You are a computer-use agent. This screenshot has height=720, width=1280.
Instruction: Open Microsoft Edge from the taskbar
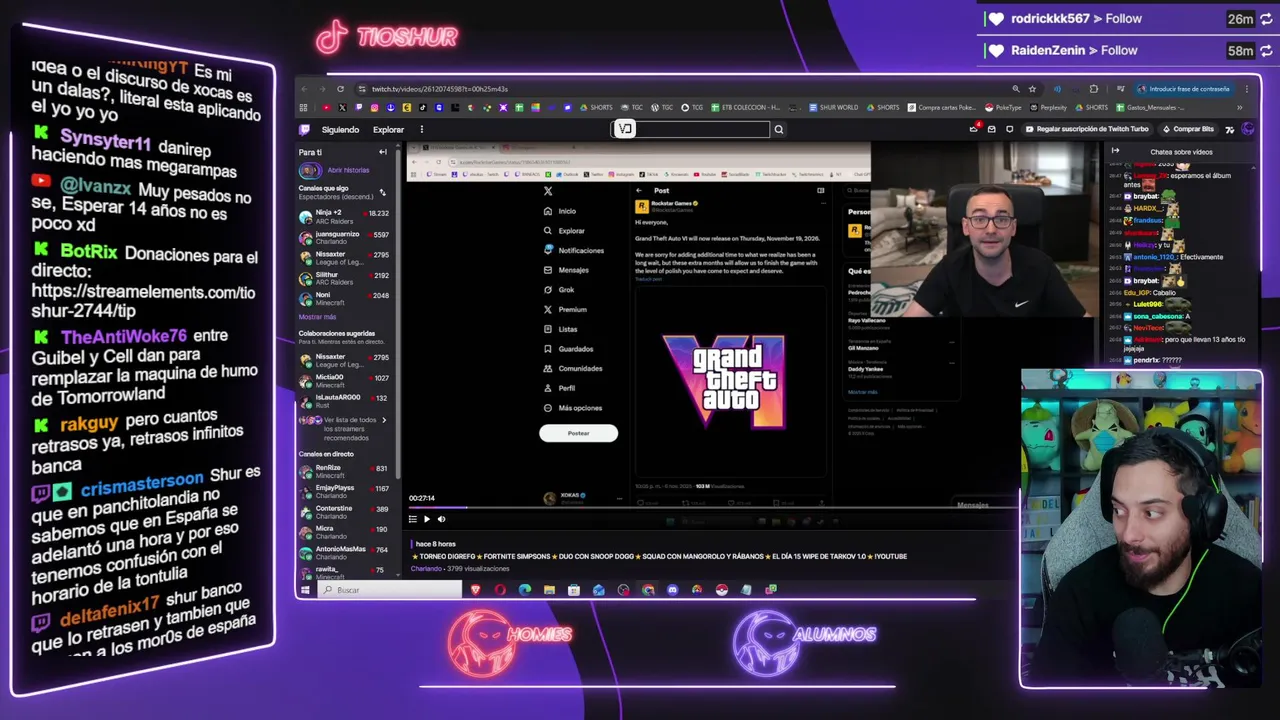tap(525, 590)
